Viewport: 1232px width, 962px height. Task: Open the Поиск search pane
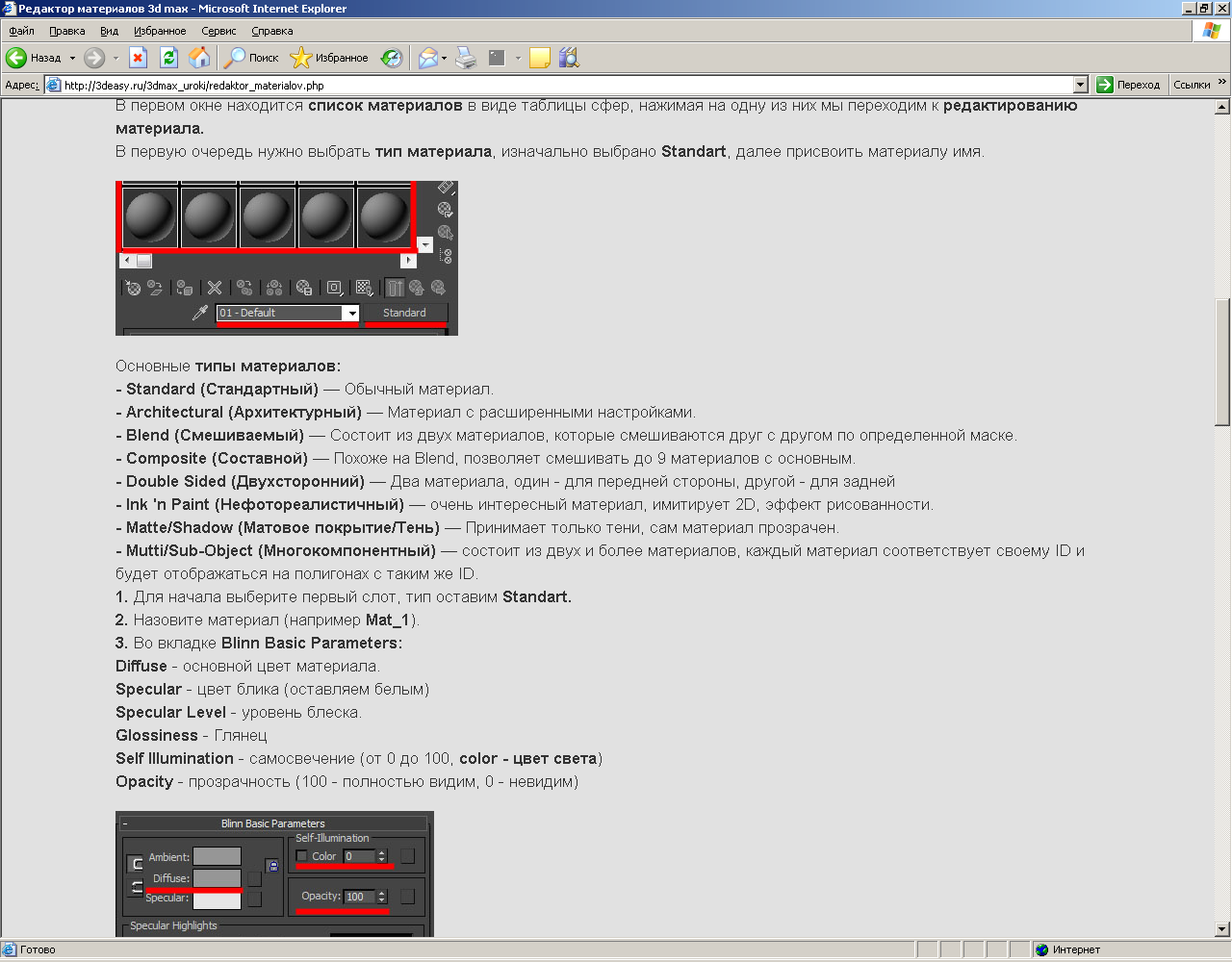tap(251, 58)
